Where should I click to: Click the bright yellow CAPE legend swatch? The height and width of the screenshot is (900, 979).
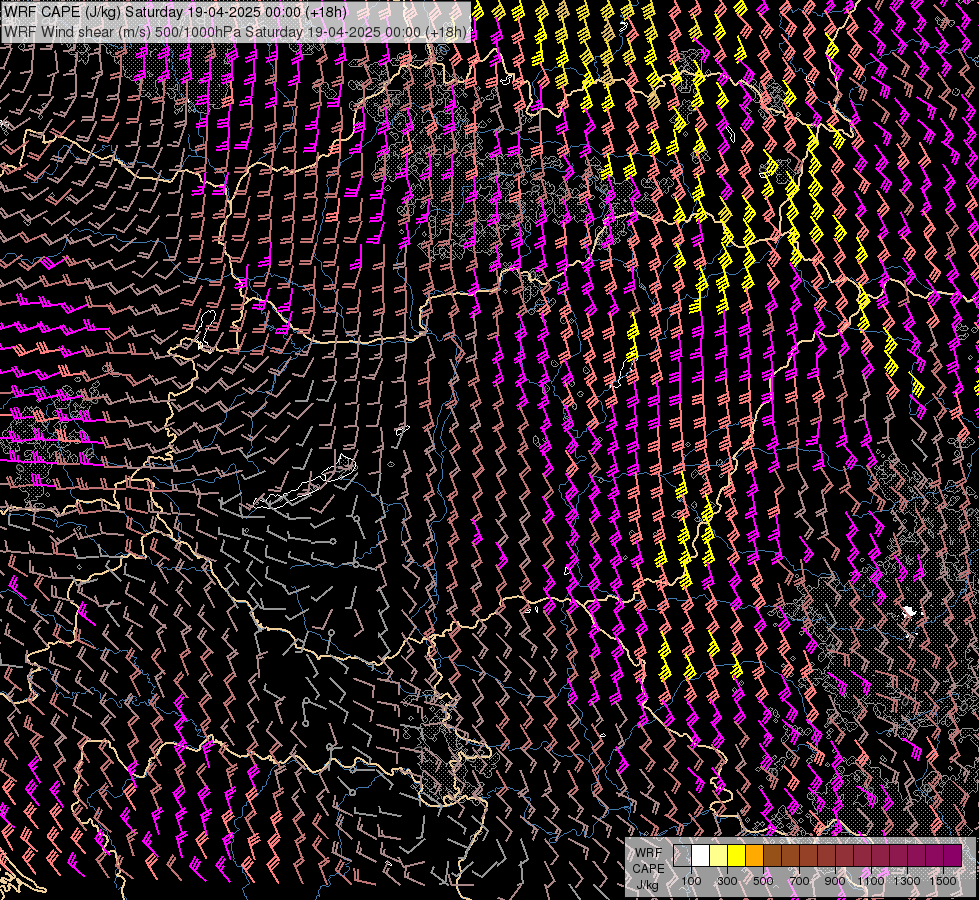pos(737,855)
